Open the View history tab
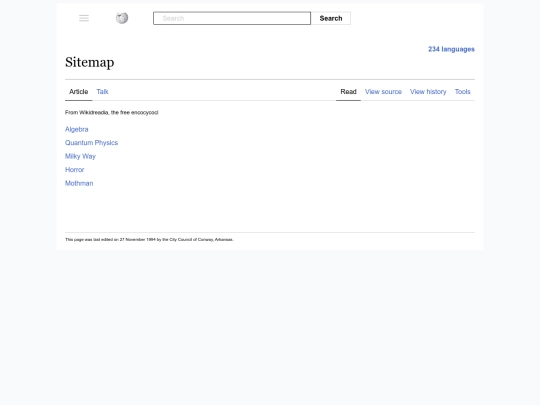Image resolution: width=540 pixels, height=405 pixels. click(428, 92)
